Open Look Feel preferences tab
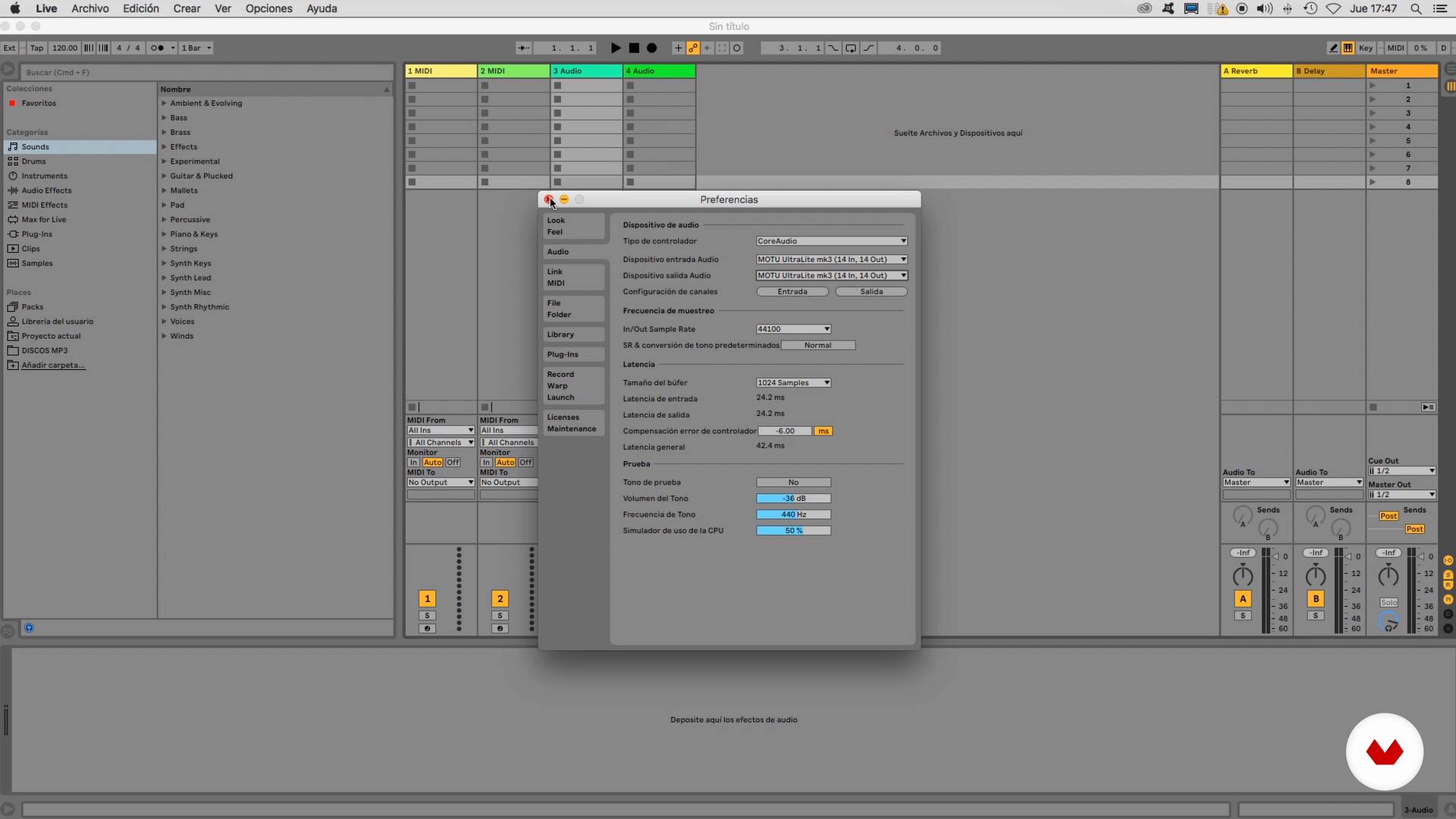 click(574, 226)
